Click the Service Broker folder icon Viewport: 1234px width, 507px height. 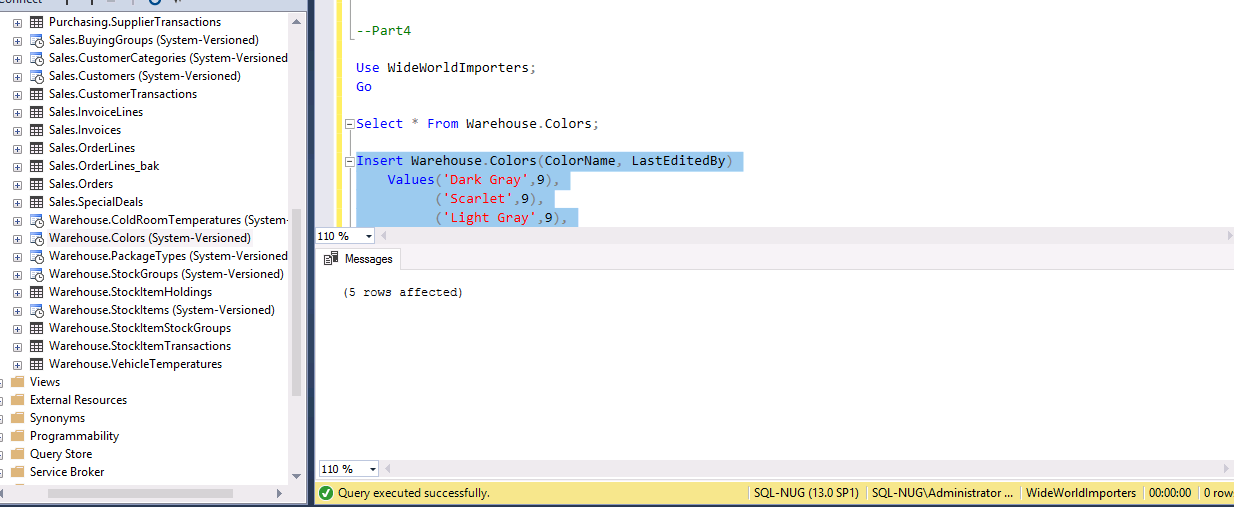[x=17, y=472]
